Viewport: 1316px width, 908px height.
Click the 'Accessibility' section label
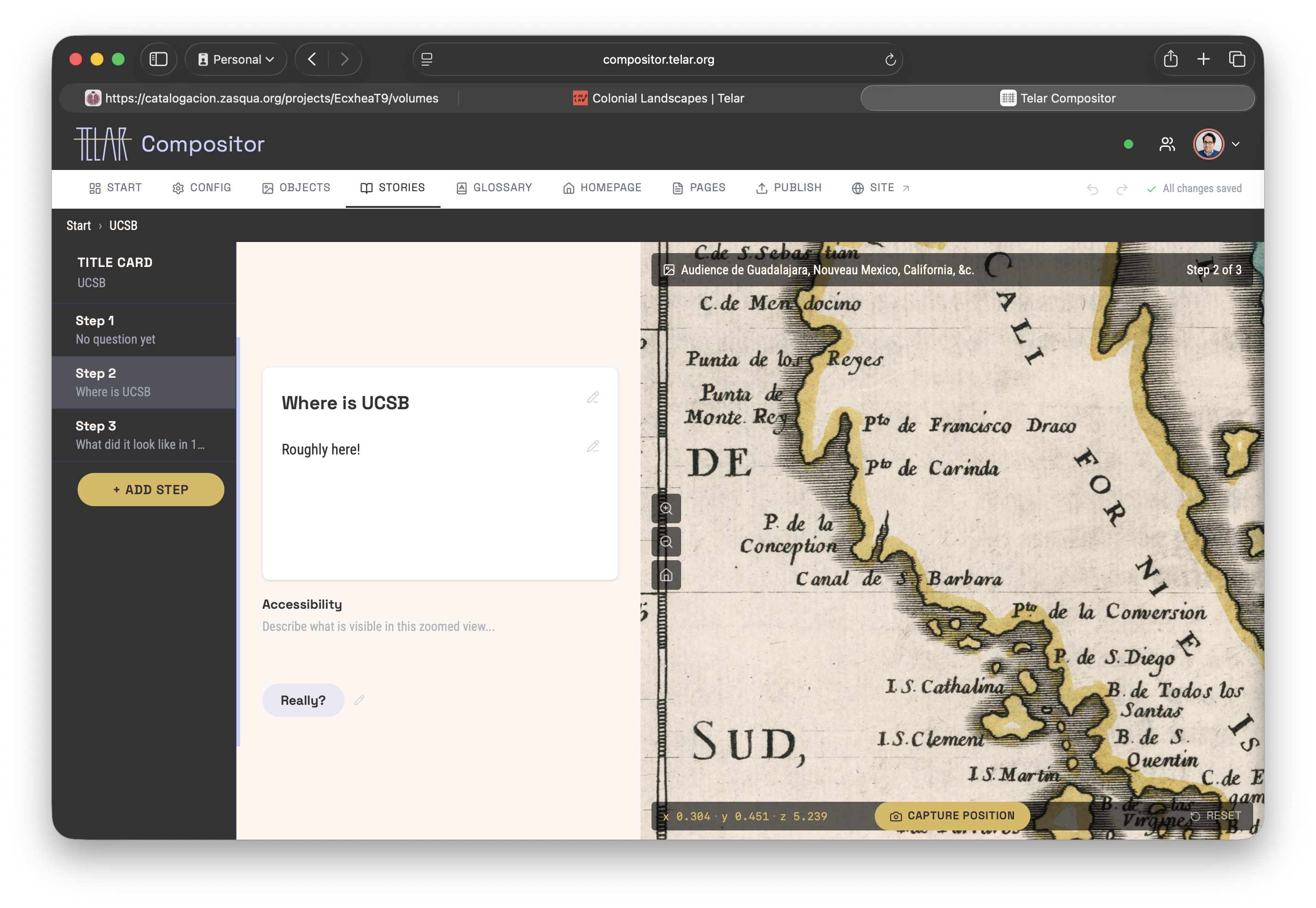302,604
